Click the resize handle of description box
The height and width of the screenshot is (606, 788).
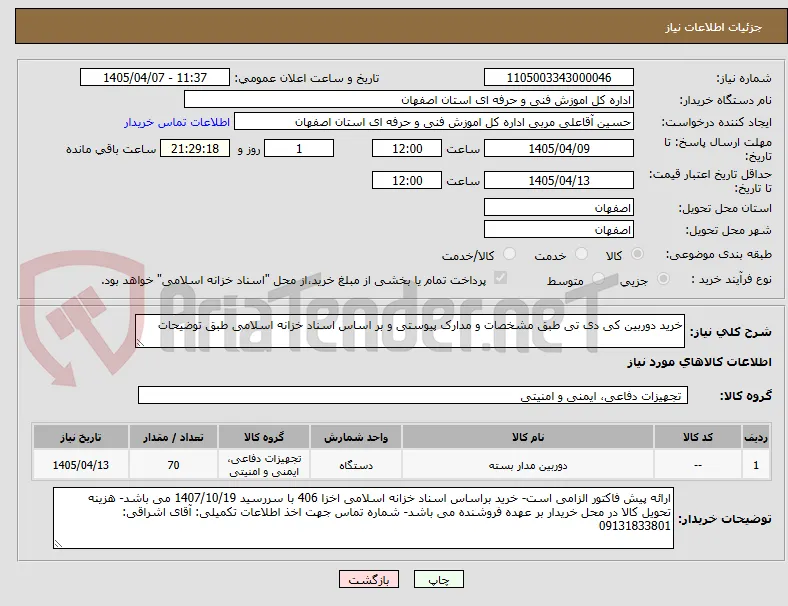(x=141, y=343)
